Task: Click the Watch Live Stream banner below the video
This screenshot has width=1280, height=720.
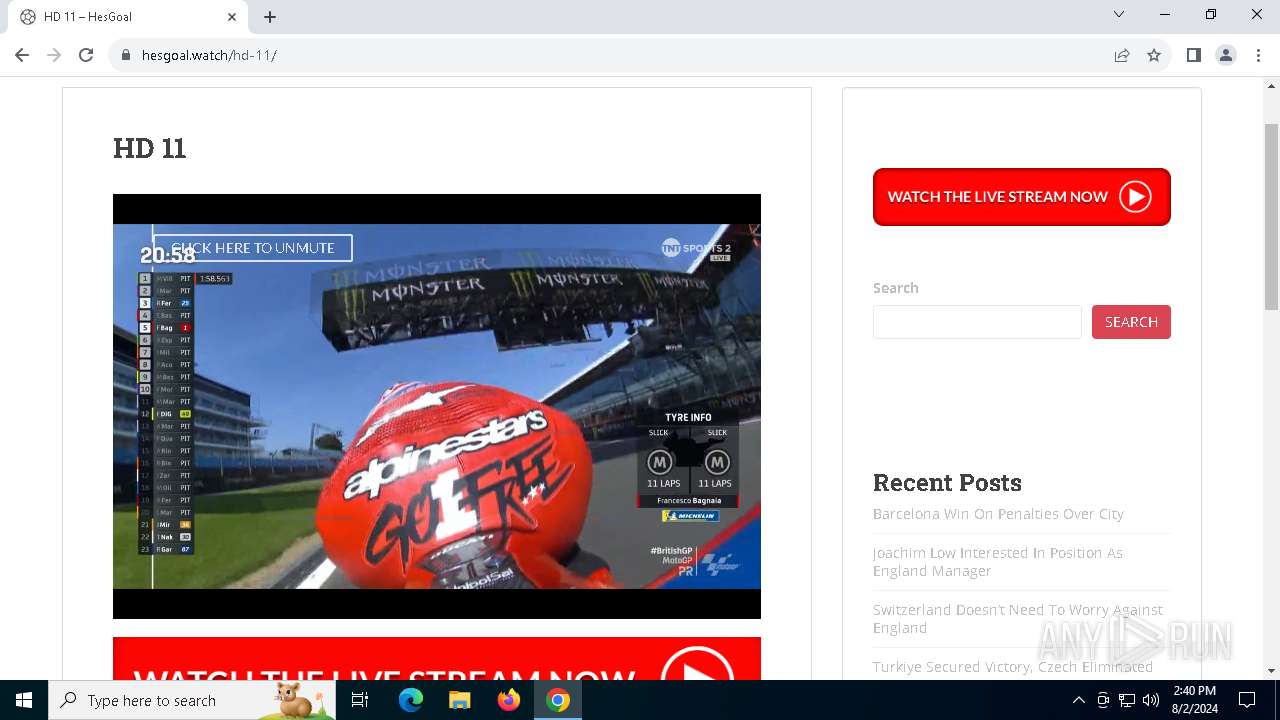Action: (x=437, y=659)
